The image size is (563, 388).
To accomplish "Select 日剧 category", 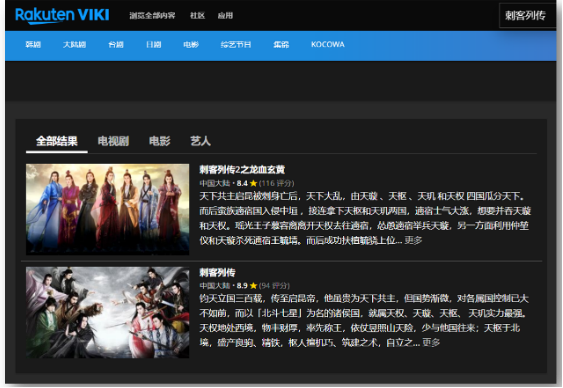I will point(154,45).
